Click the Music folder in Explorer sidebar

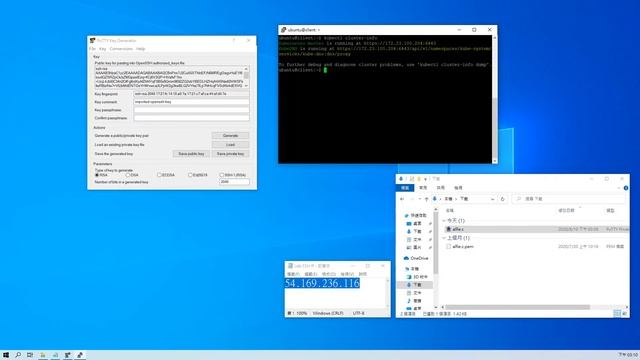(414, 301)
